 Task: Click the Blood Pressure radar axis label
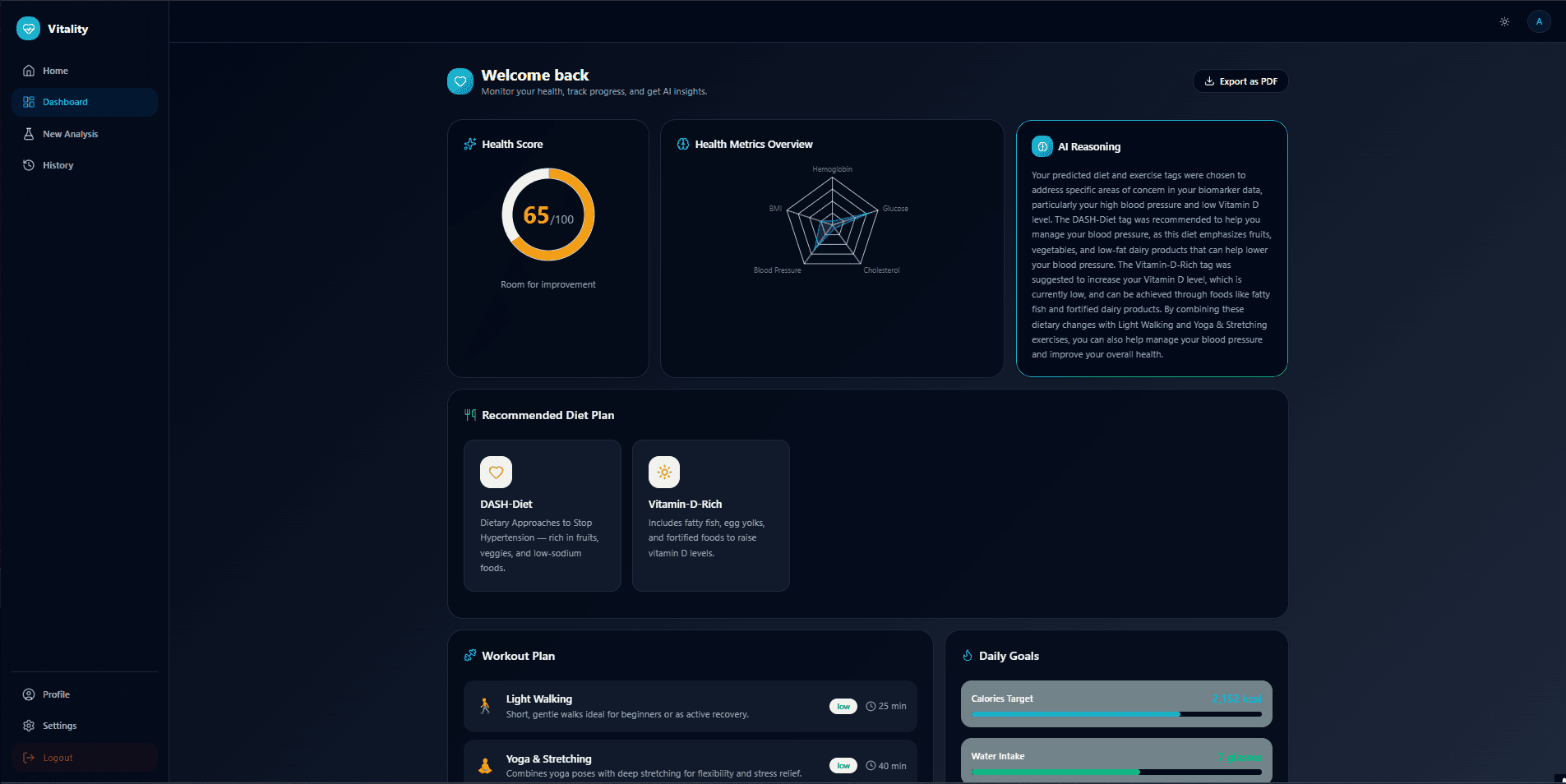777,270
